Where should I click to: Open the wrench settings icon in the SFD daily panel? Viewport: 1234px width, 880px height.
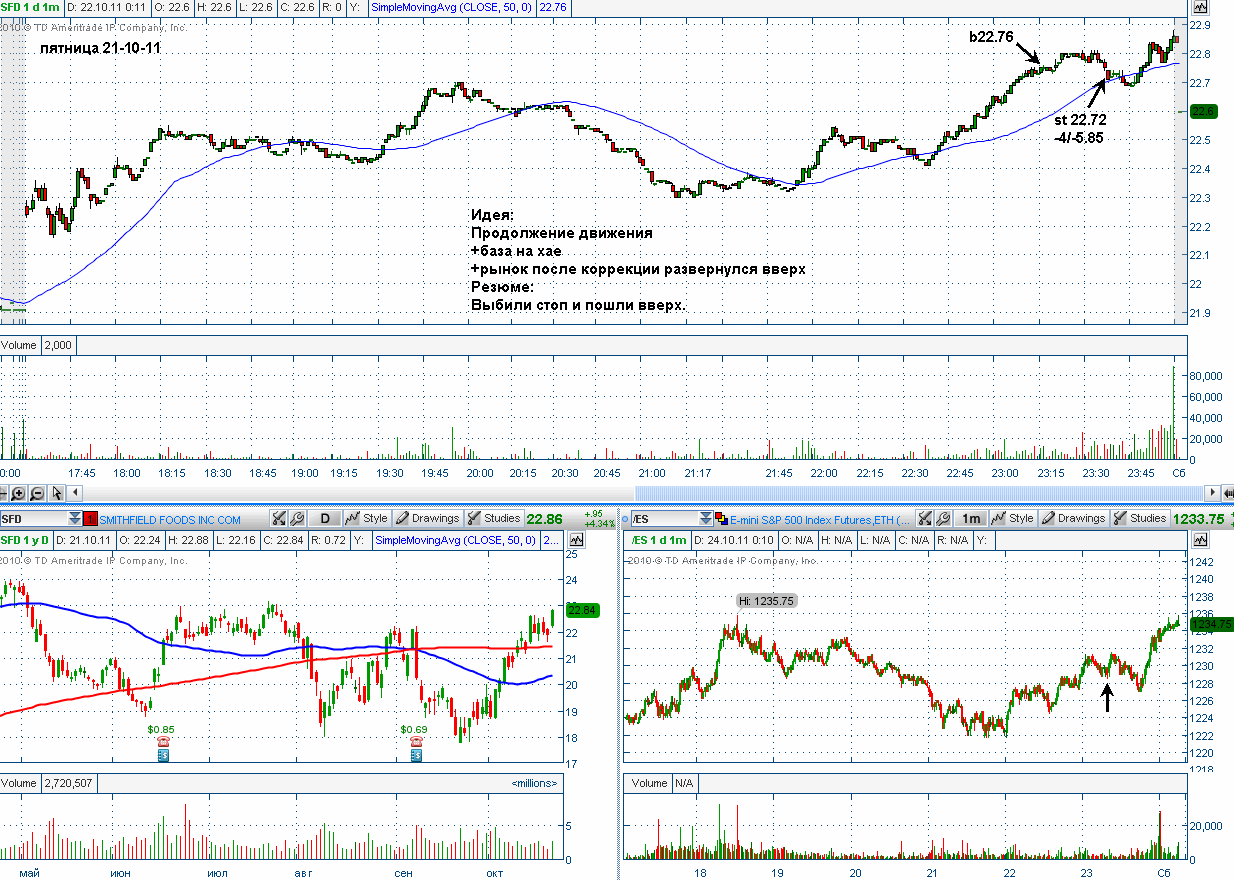pyautogui.click(x=297, y=518)
